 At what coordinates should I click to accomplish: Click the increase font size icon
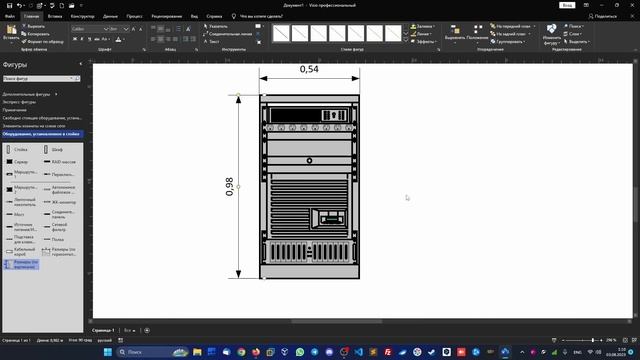tap(133, 29)
